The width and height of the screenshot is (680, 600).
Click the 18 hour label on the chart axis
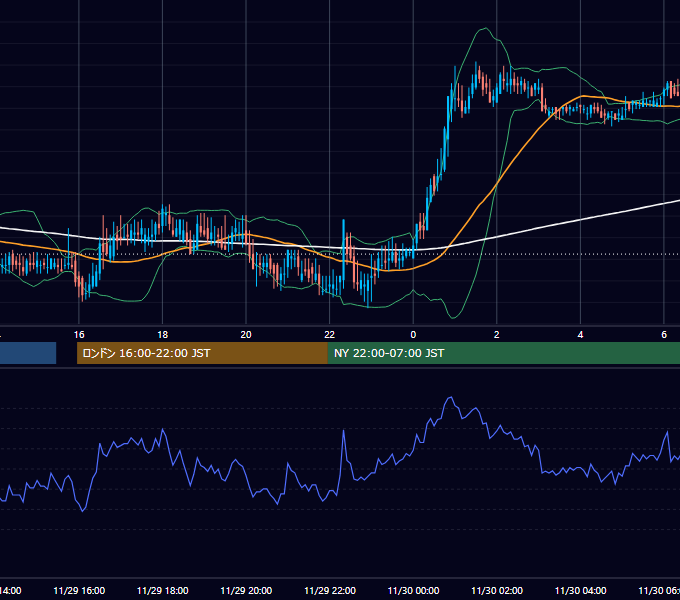[163, 335]
